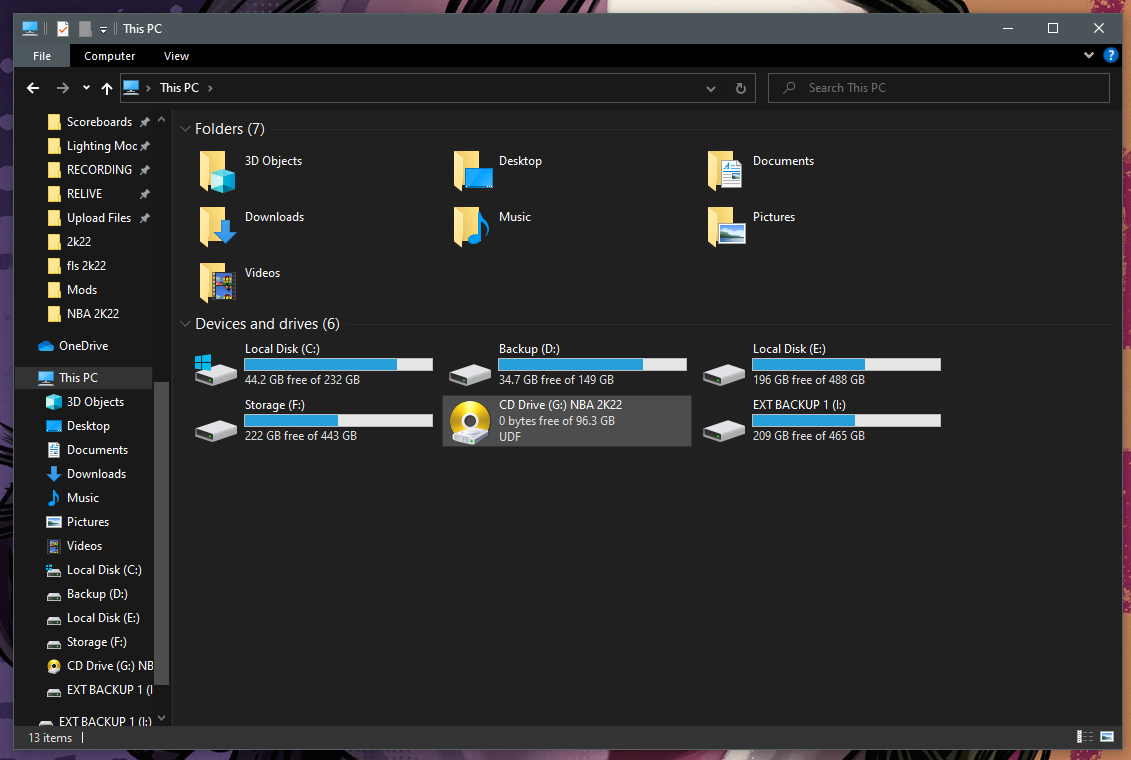Go forward with the Forward arrow
Viewport: 1131px width, 760px height.
(x=63, y=88)
